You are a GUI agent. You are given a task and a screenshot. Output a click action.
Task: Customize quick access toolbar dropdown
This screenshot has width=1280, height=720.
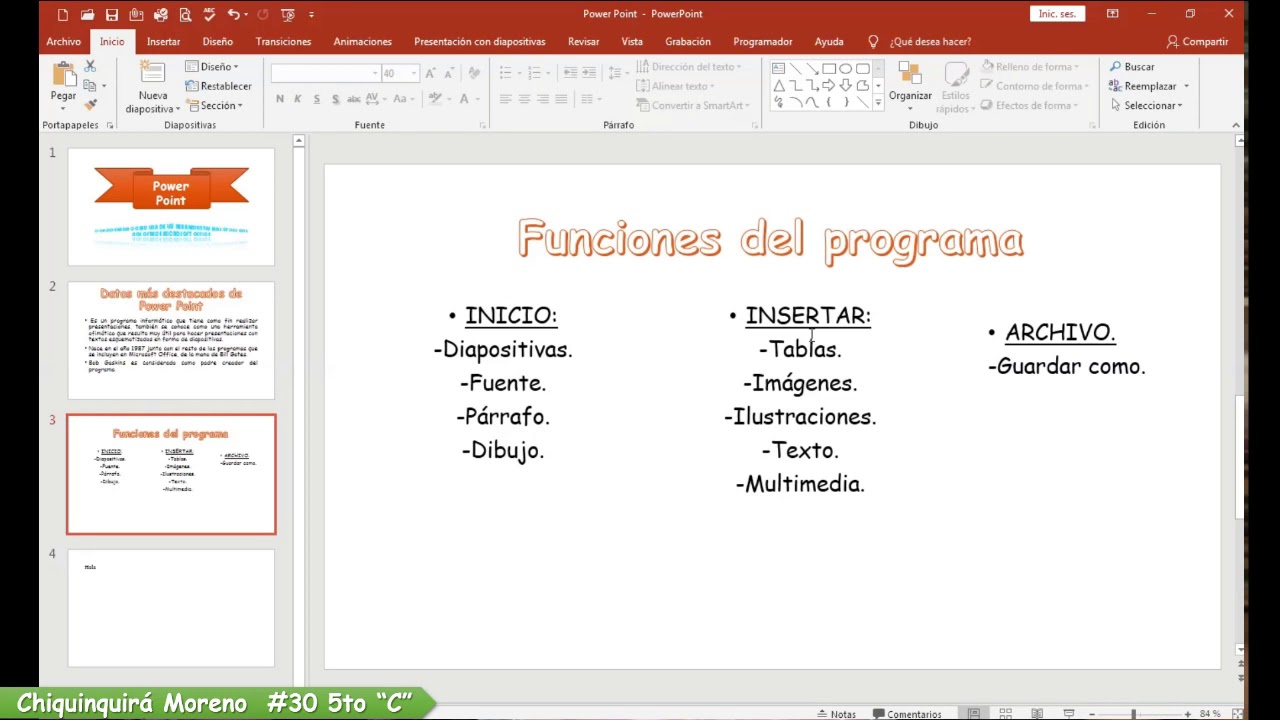click(x=311, y=14)
